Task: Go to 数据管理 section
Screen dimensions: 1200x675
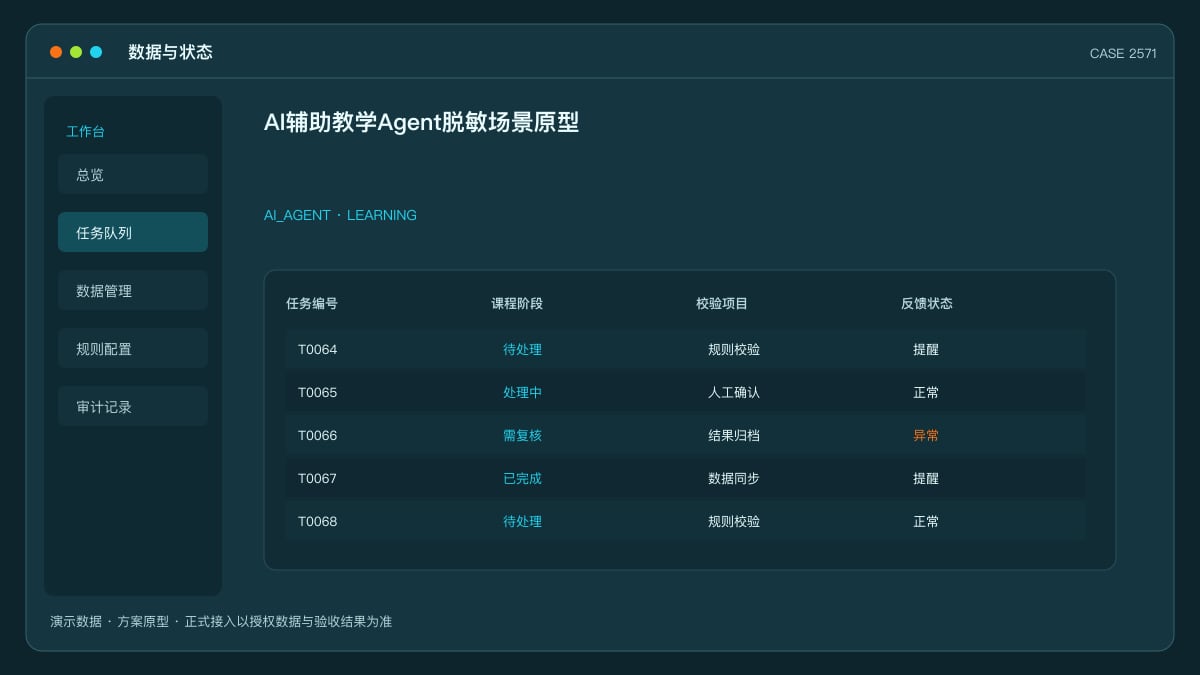Action: 132,290
